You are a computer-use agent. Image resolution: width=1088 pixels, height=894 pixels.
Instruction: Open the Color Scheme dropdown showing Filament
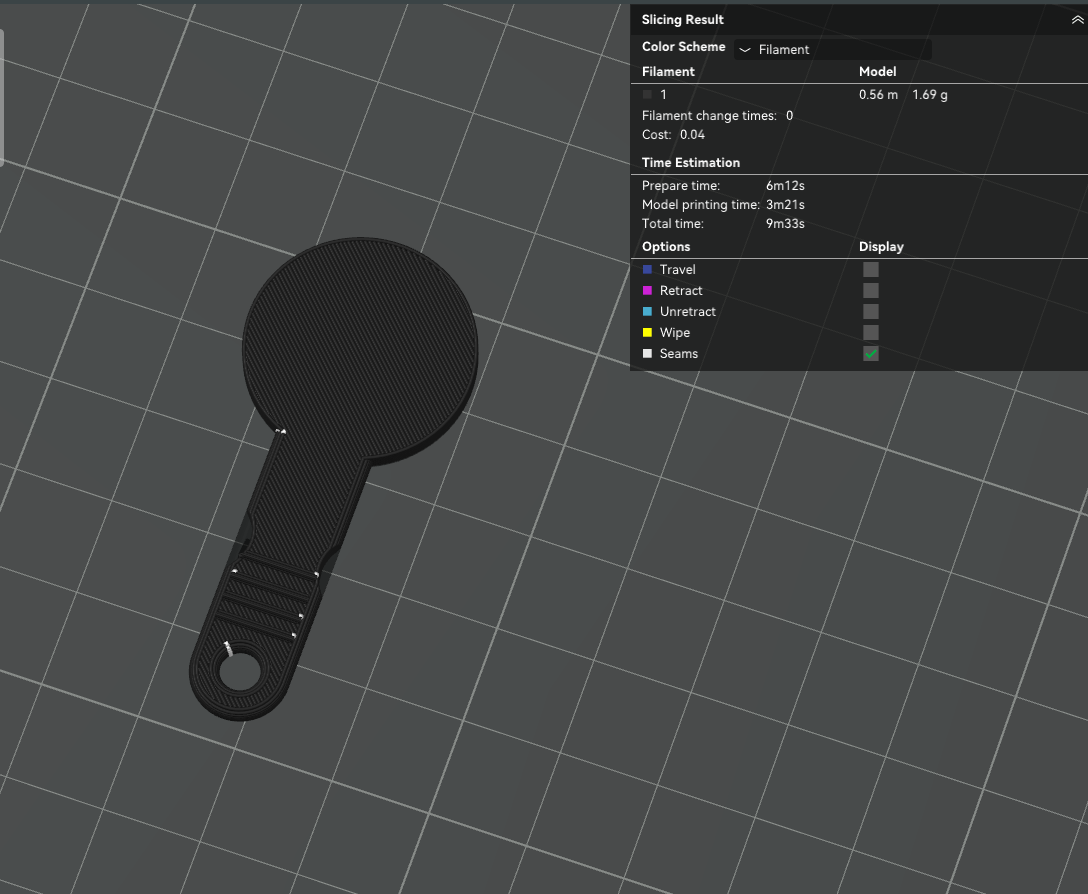point(833,49)
